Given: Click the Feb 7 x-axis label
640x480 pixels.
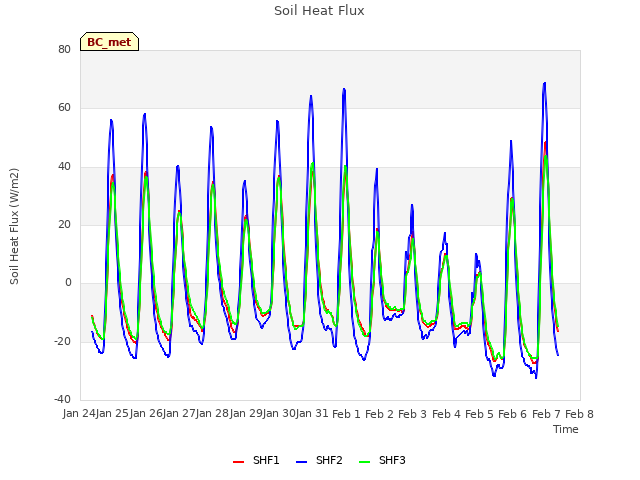Looking at the screenshot, I should coord(546,414).
